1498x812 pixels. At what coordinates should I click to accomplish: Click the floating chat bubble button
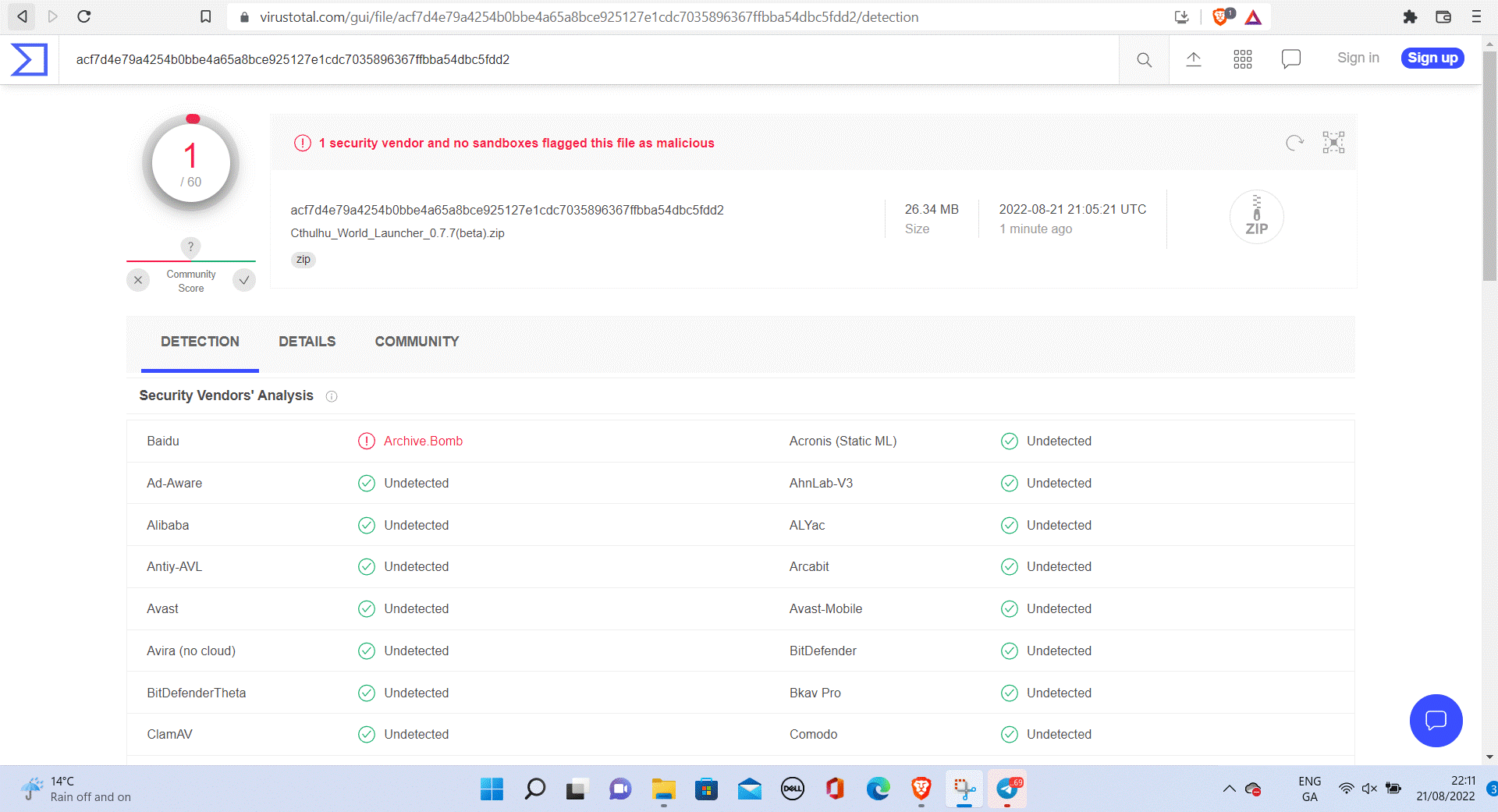coord(1436,720)
